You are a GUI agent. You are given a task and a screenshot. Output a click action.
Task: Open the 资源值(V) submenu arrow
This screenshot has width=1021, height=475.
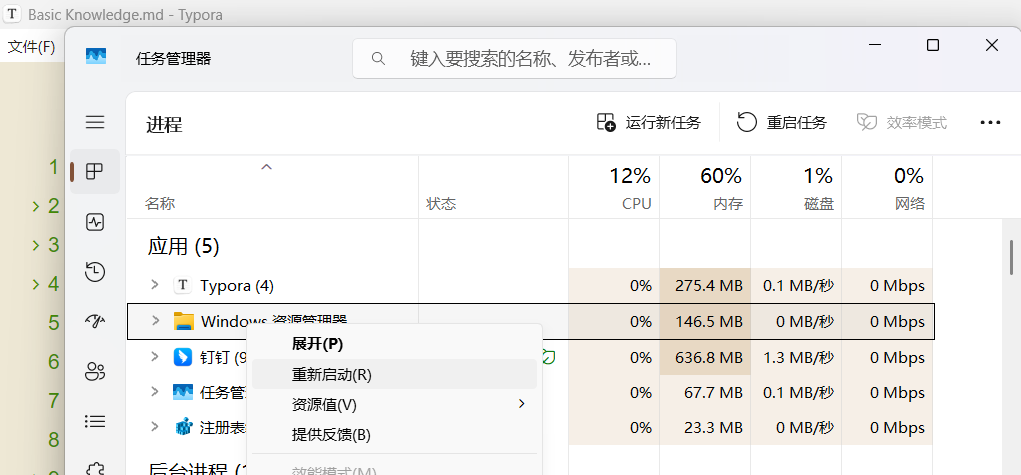point(521,404)
